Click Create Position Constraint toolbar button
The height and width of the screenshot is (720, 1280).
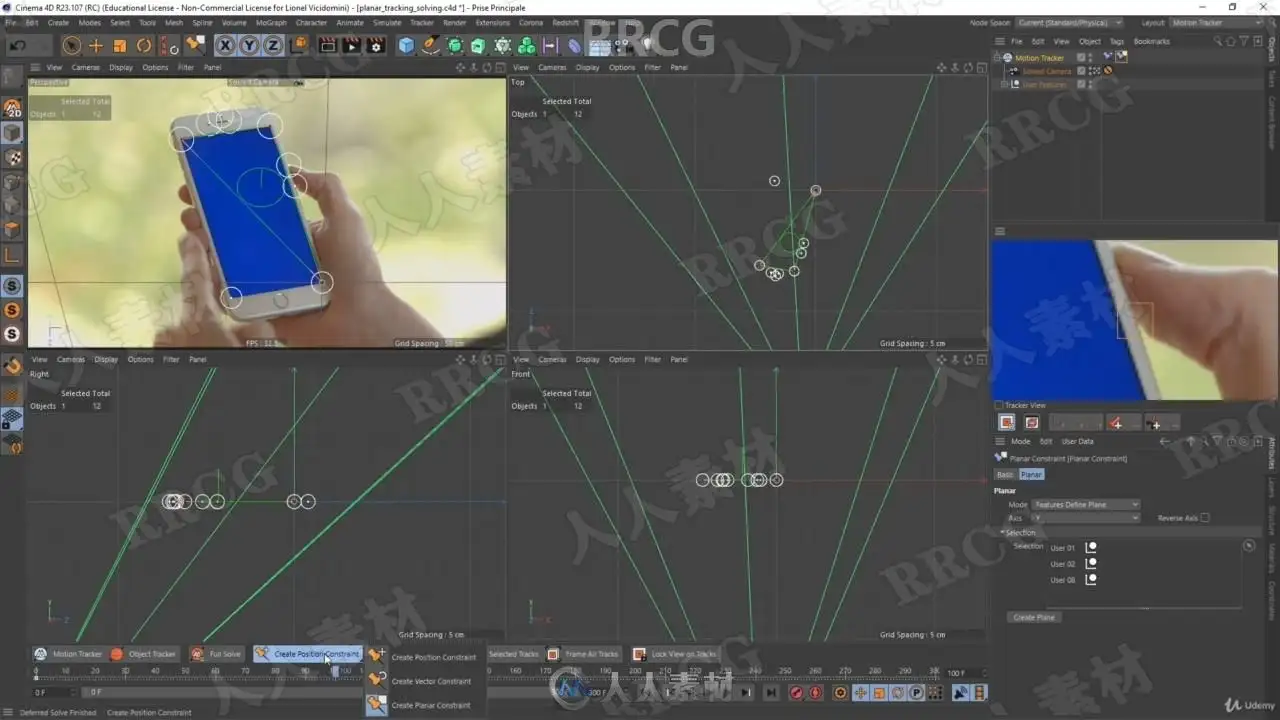(307, 654)
